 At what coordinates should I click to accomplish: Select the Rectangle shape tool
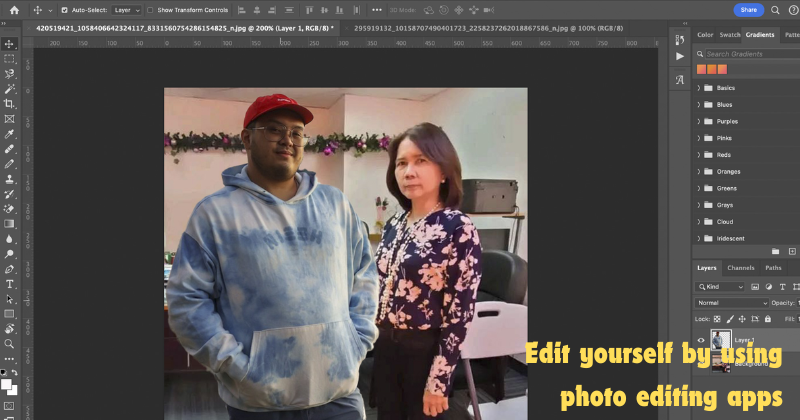coord(9,314)
